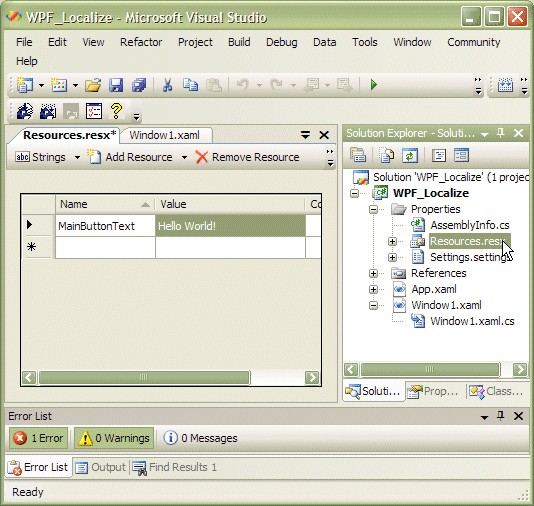Click the resource grid horizontal scrollbar thumb

[144, 377]
